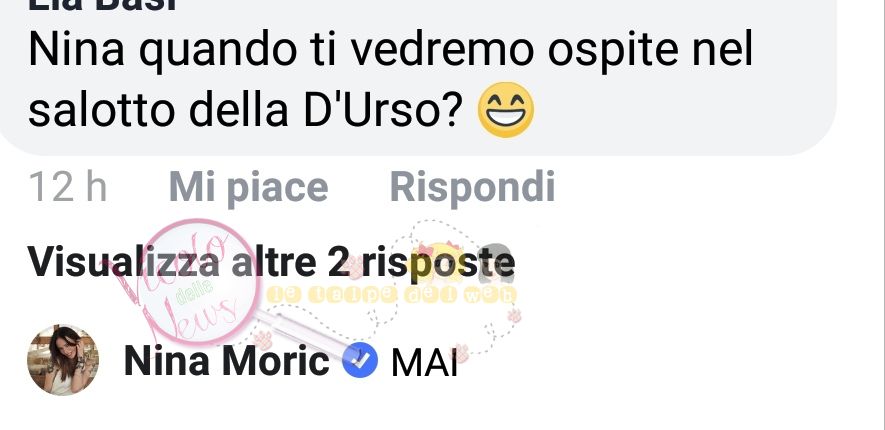Click the blue verified badge checkmark
The image size is (885, 430).
click(x=360, y=362)
